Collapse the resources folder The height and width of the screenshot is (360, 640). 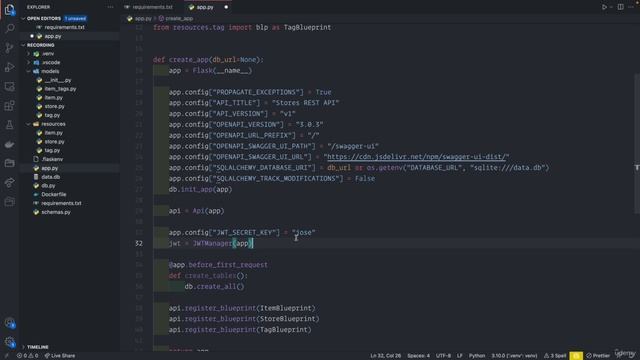click(x=53, y=124)
